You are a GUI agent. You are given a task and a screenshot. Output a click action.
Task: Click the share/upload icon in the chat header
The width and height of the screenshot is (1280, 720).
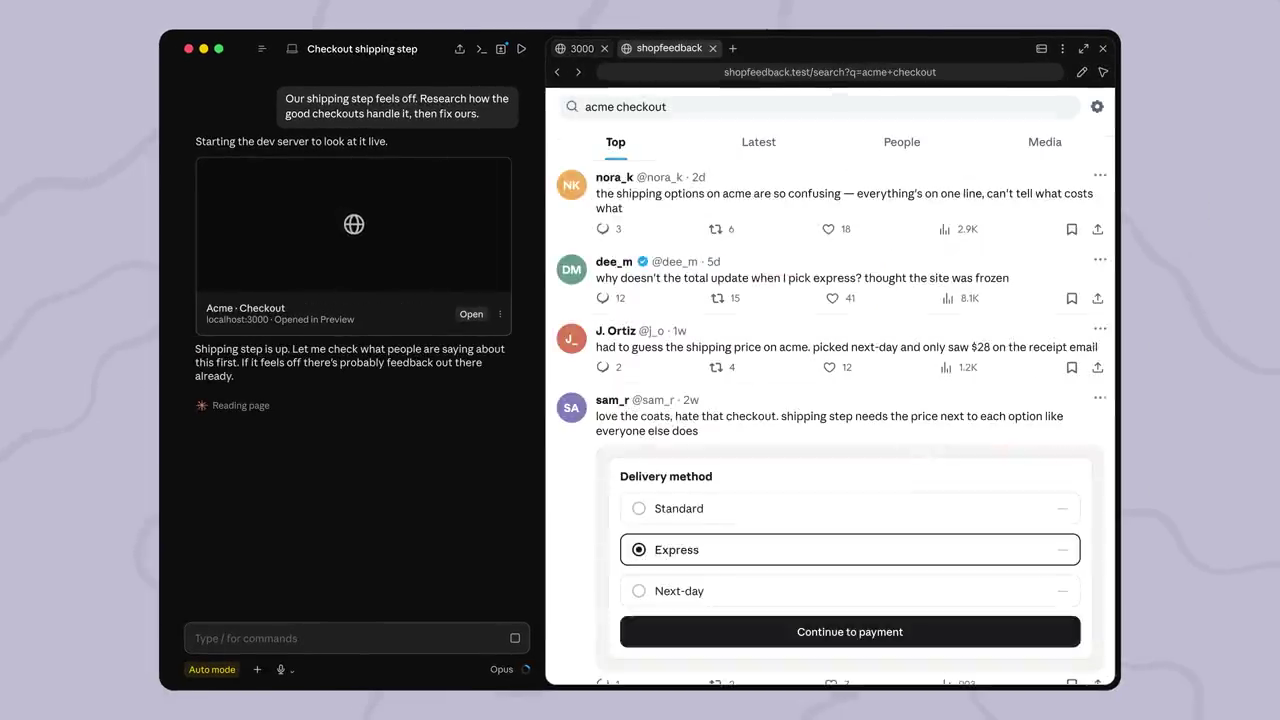pos(460,49)
